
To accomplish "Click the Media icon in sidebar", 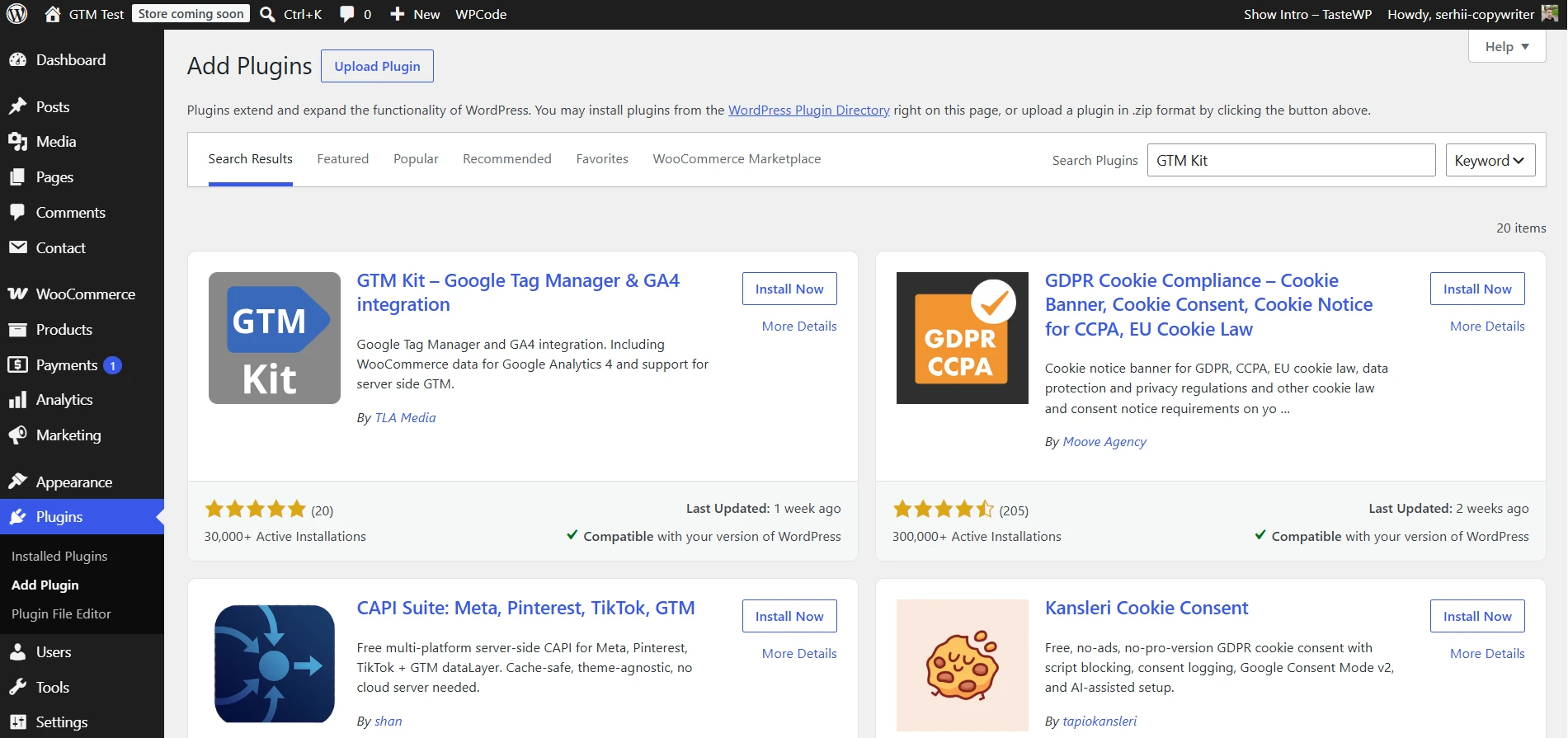I will coord(17,142).
